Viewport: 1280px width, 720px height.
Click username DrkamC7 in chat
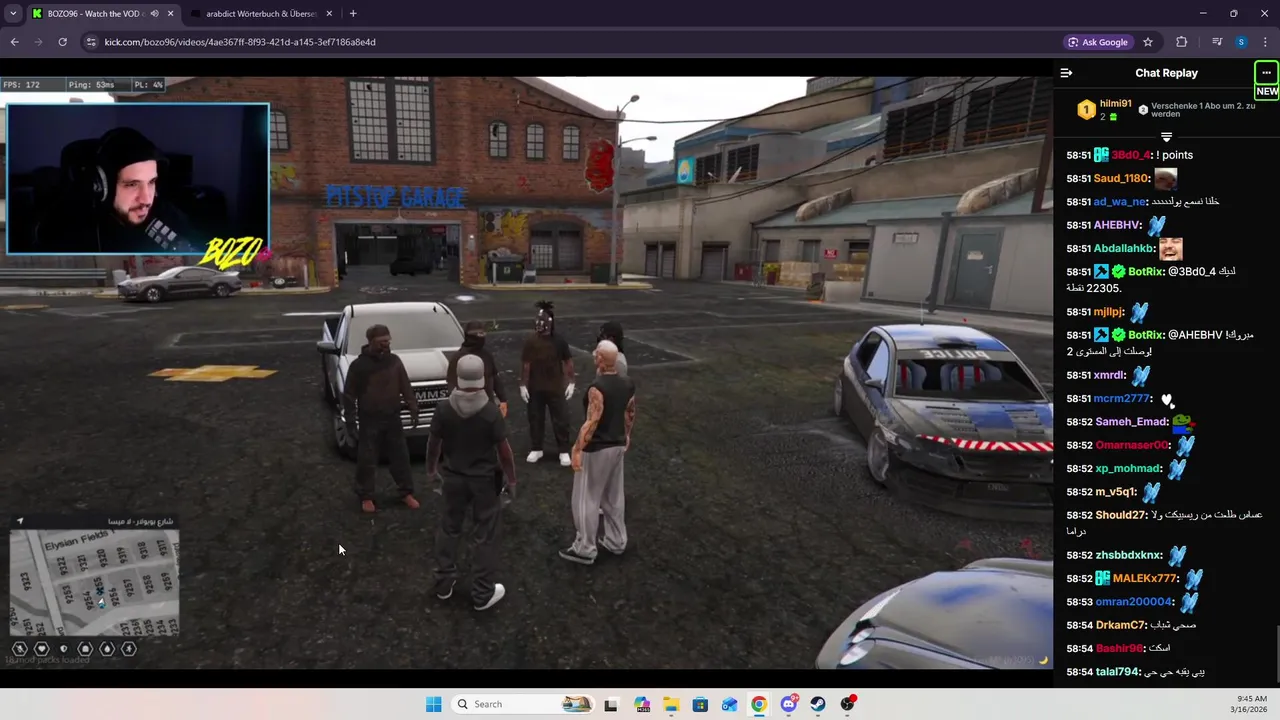(x=1121, y=625)
